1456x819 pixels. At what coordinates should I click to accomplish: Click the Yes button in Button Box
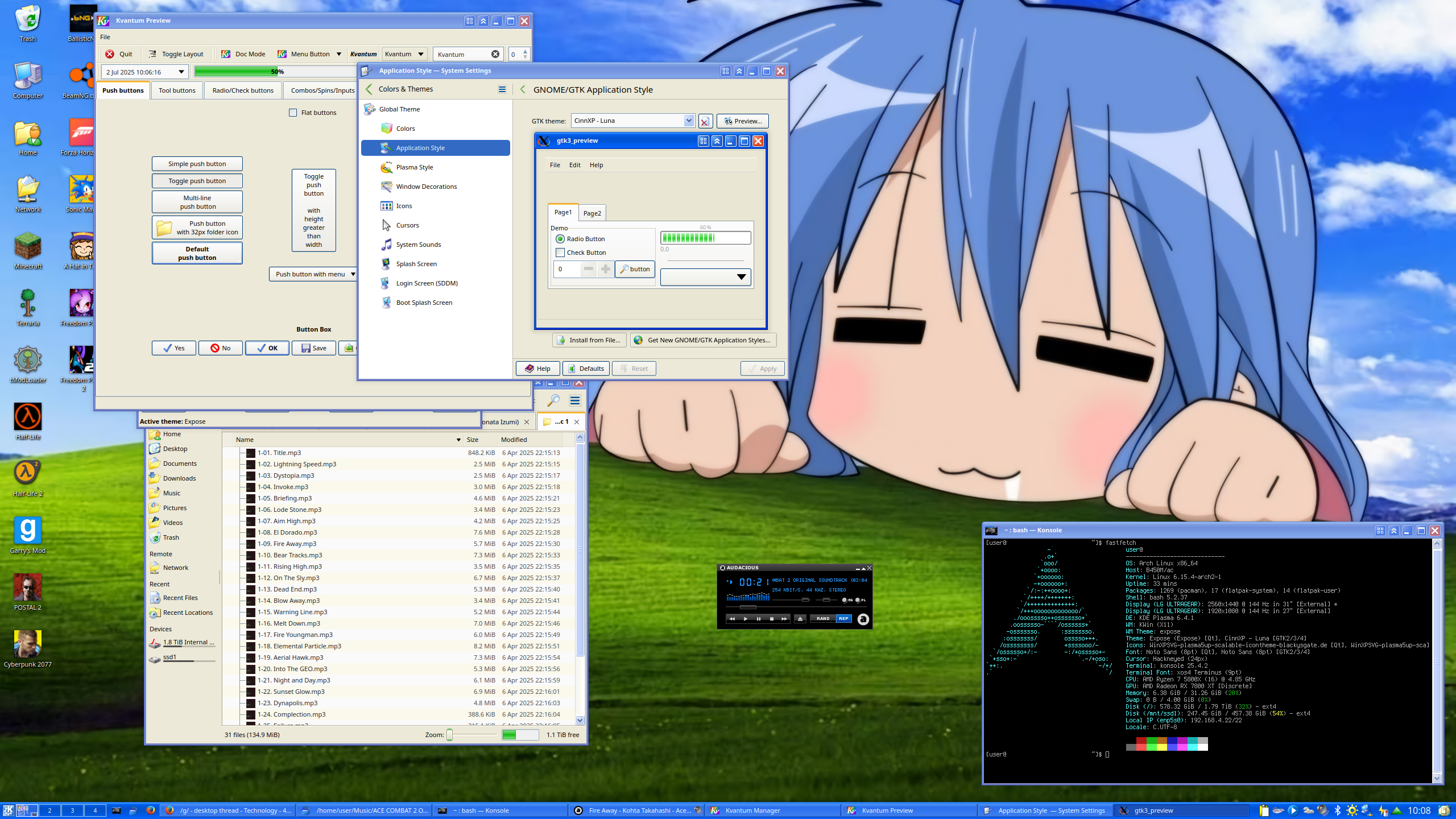[x=174, y=348]
